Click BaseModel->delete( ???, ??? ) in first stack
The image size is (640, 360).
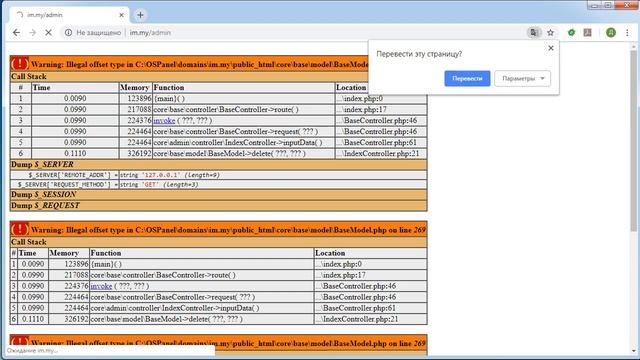click(229, 153)
